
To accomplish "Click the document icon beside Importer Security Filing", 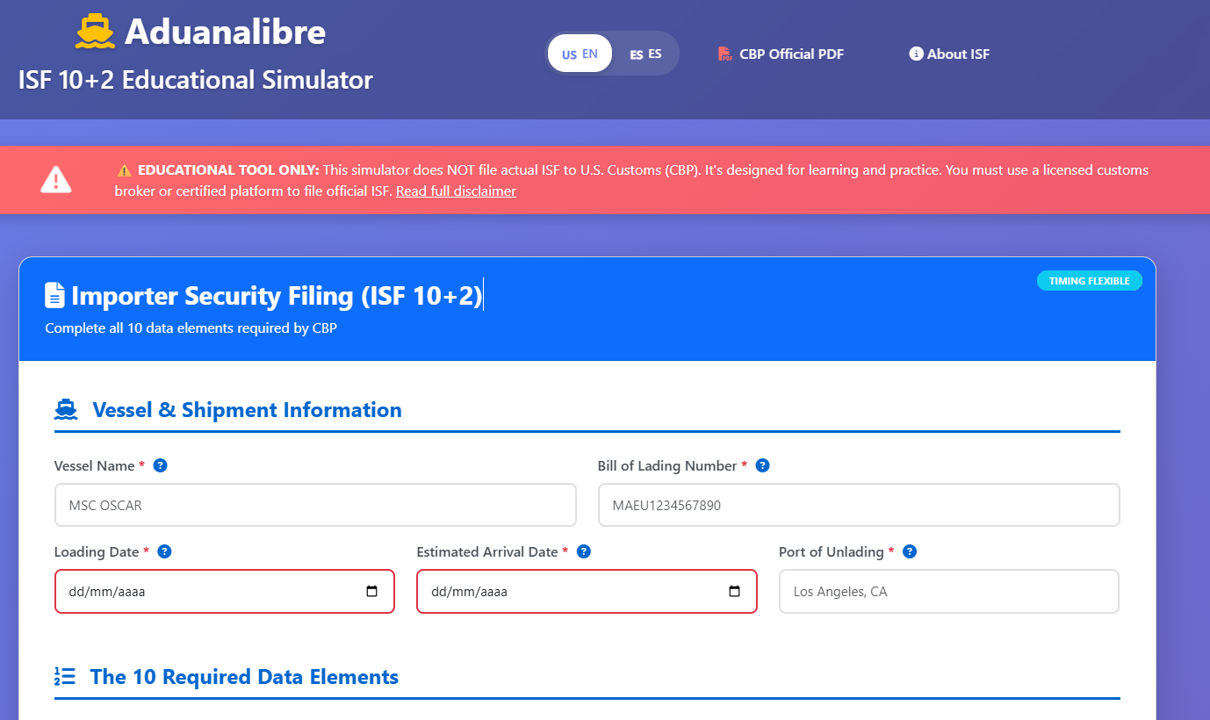I will click(55, 296).
